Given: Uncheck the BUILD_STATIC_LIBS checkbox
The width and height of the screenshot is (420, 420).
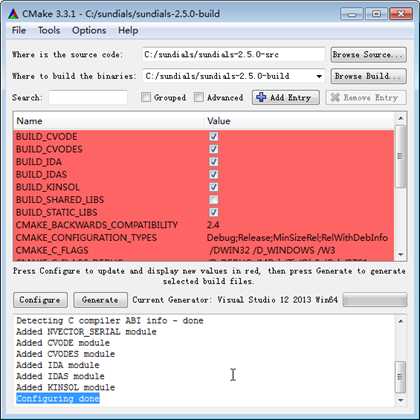Looking at the screenshot, I should [x=214, y=212].
